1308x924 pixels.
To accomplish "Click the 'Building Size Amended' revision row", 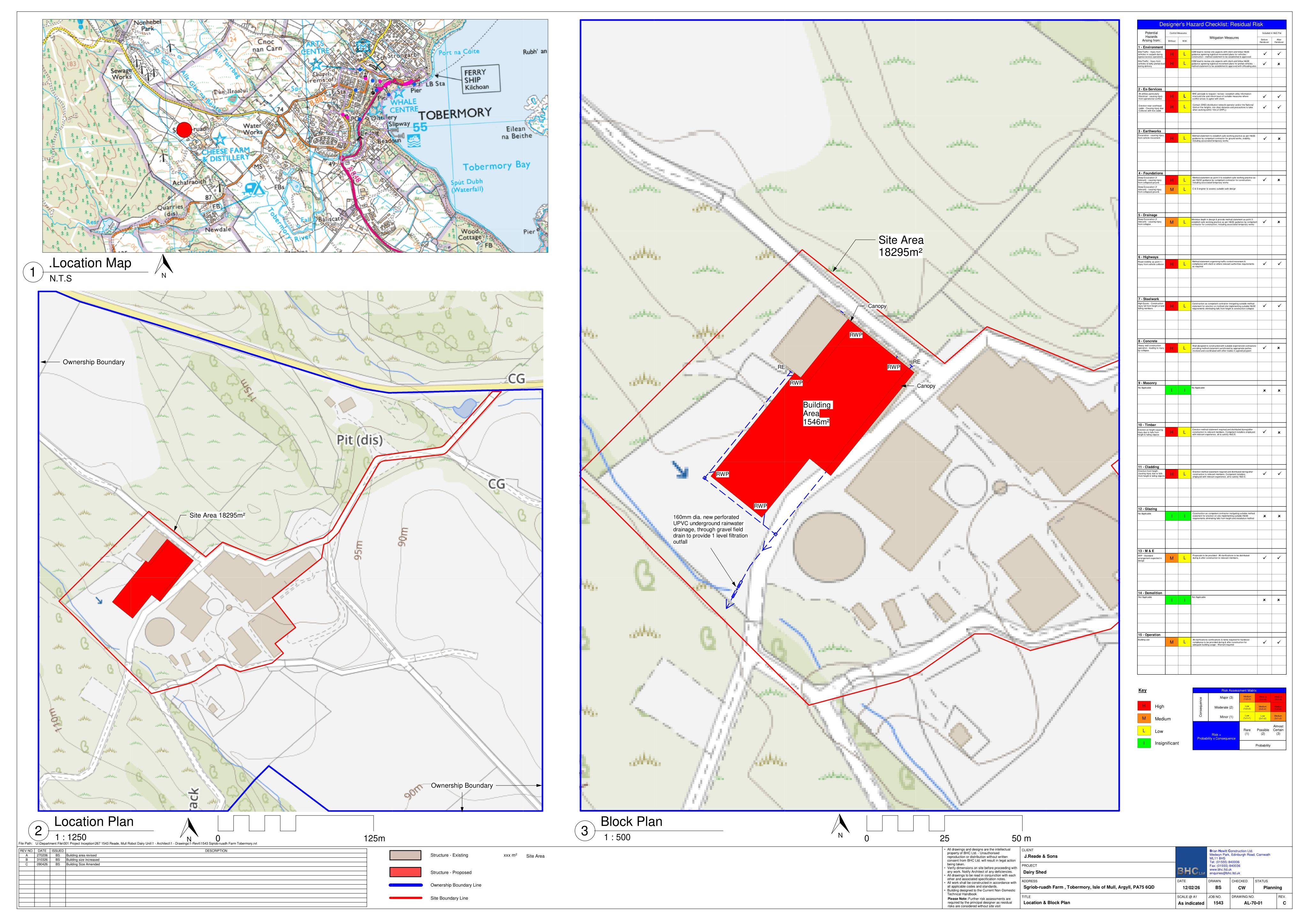I will click(x=193, y=864).
